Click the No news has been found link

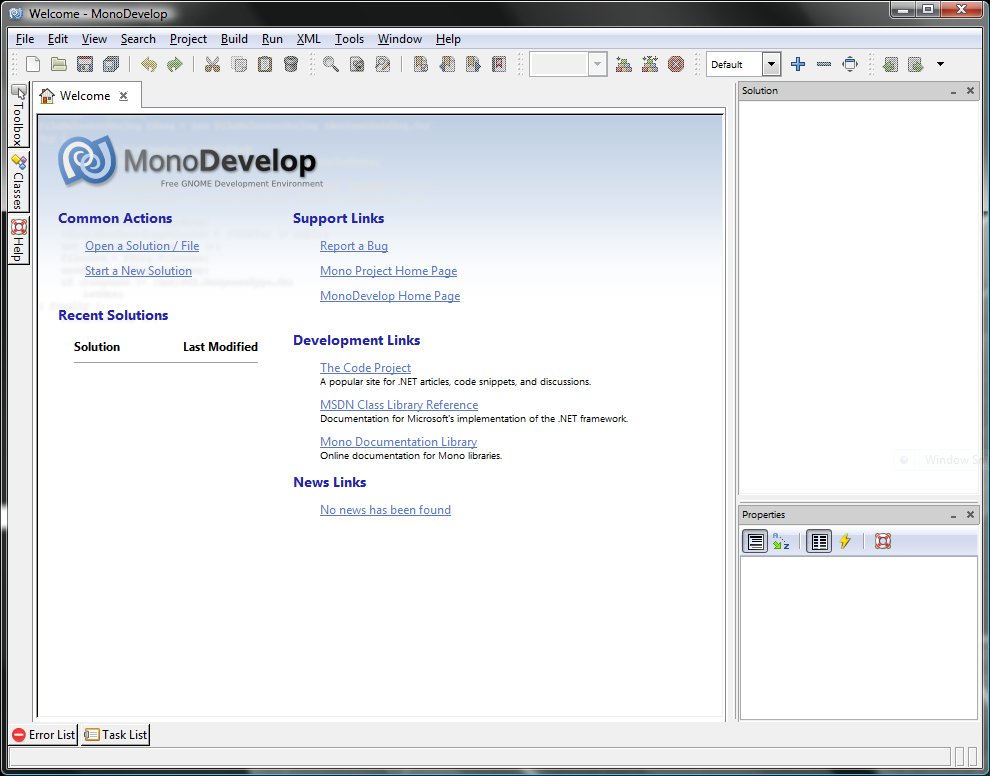pyautogui.click(x=385, y=510)
